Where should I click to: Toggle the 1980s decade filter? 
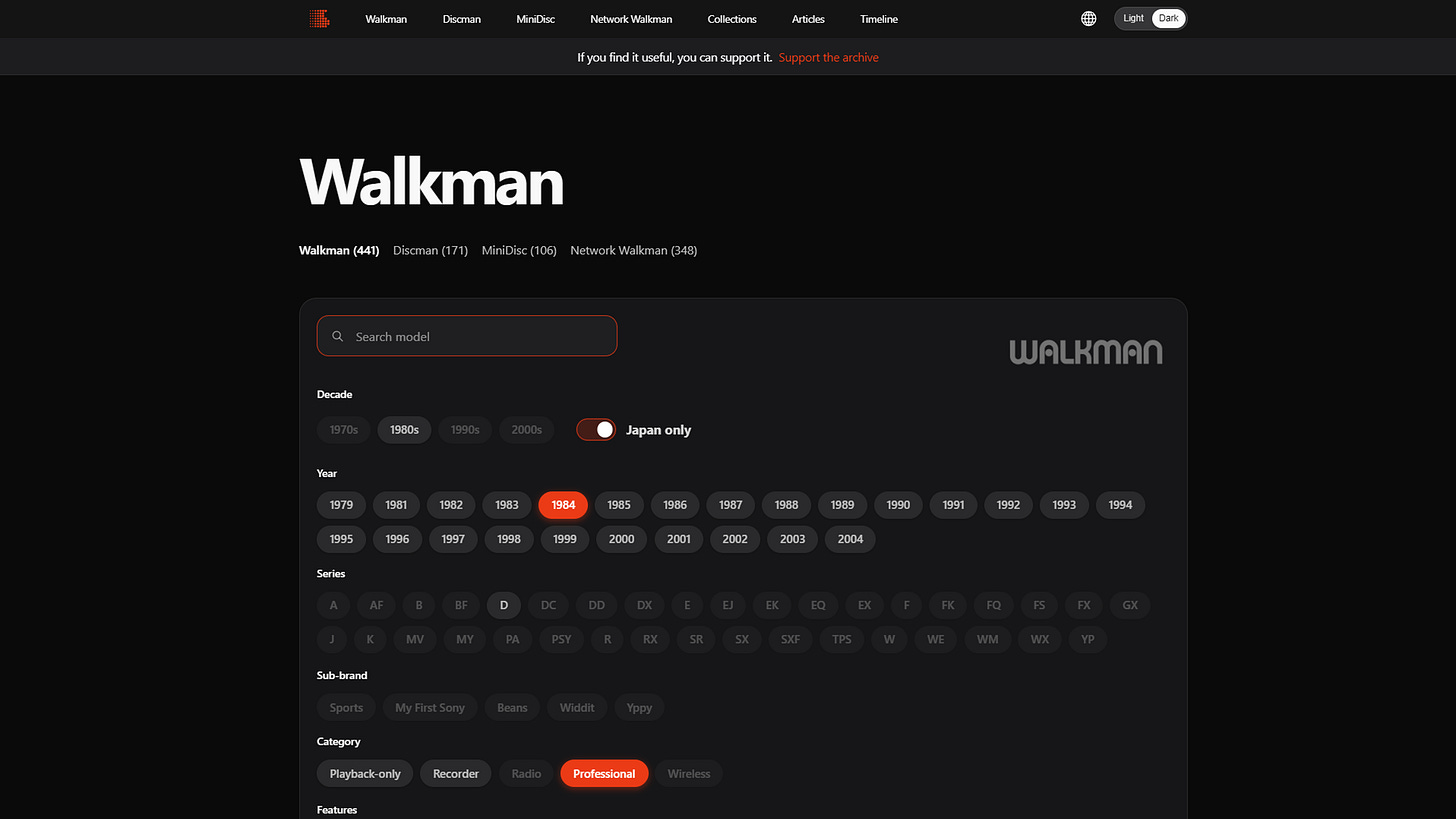pos(404,430)
